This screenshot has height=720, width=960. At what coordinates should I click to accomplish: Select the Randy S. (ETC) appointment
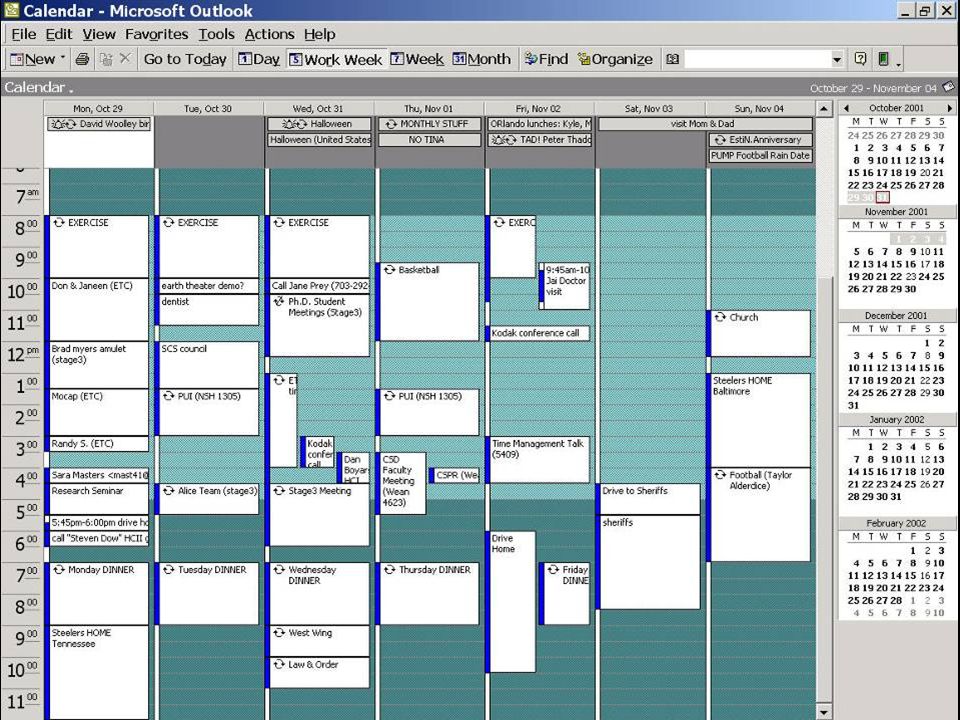pyautogui.click(x=97, y=444)
